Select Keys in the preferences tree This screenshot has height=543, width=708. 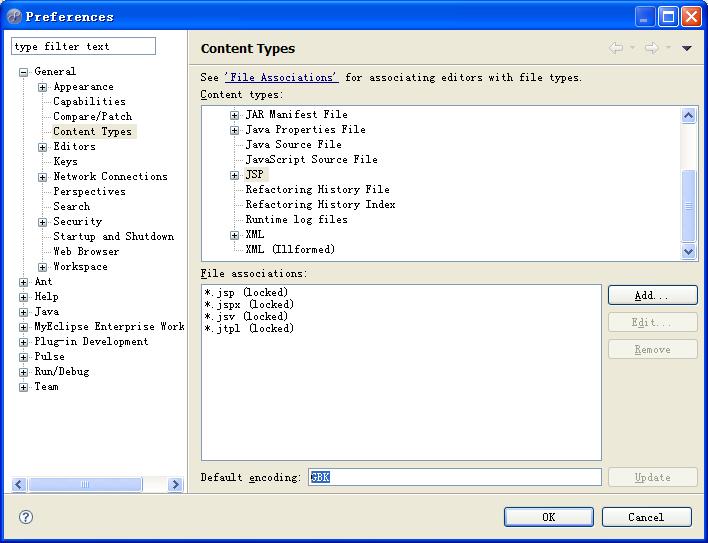(65, 162)
